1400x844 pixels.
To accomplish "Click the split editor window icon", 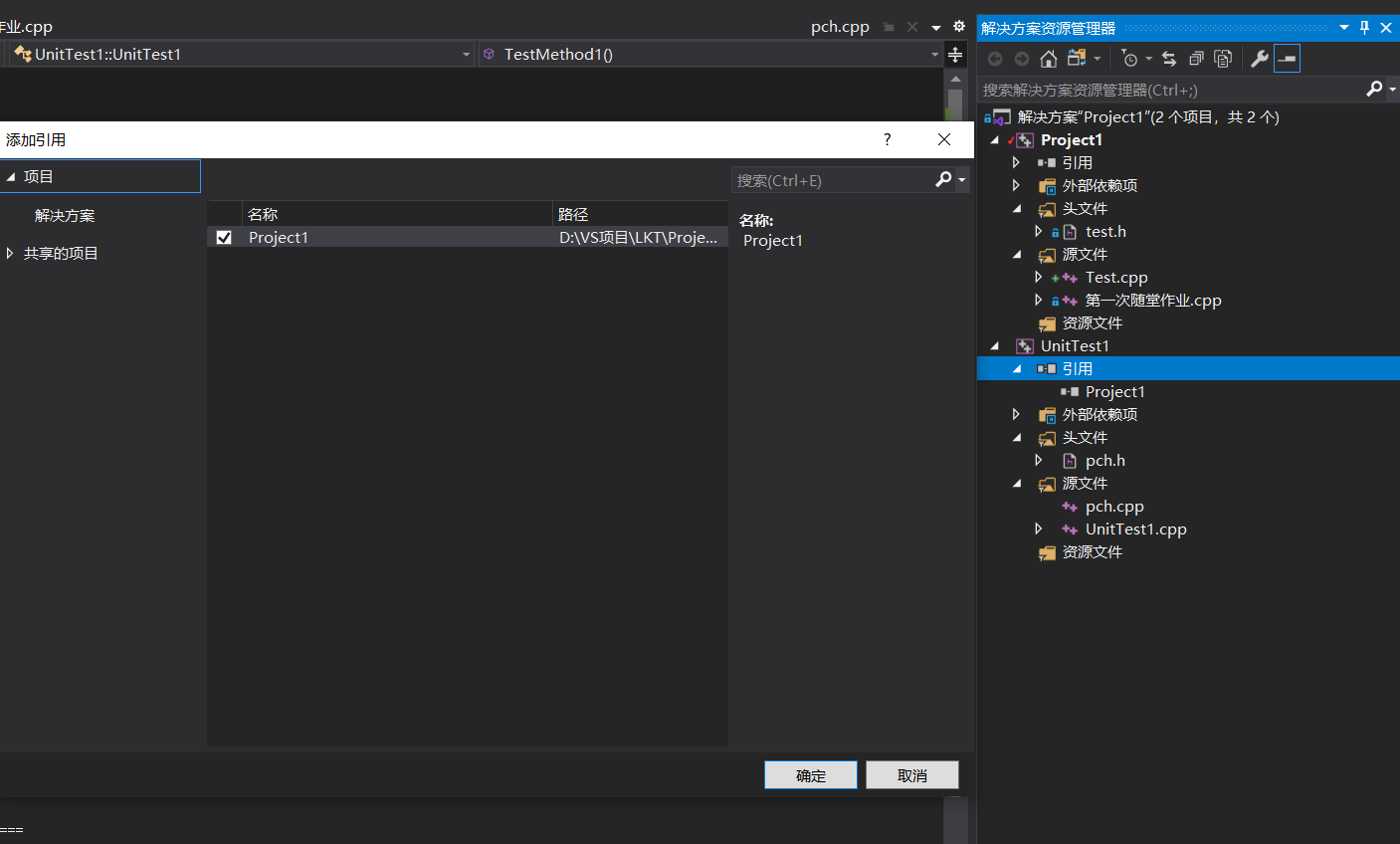I will (x=955, y=54).
